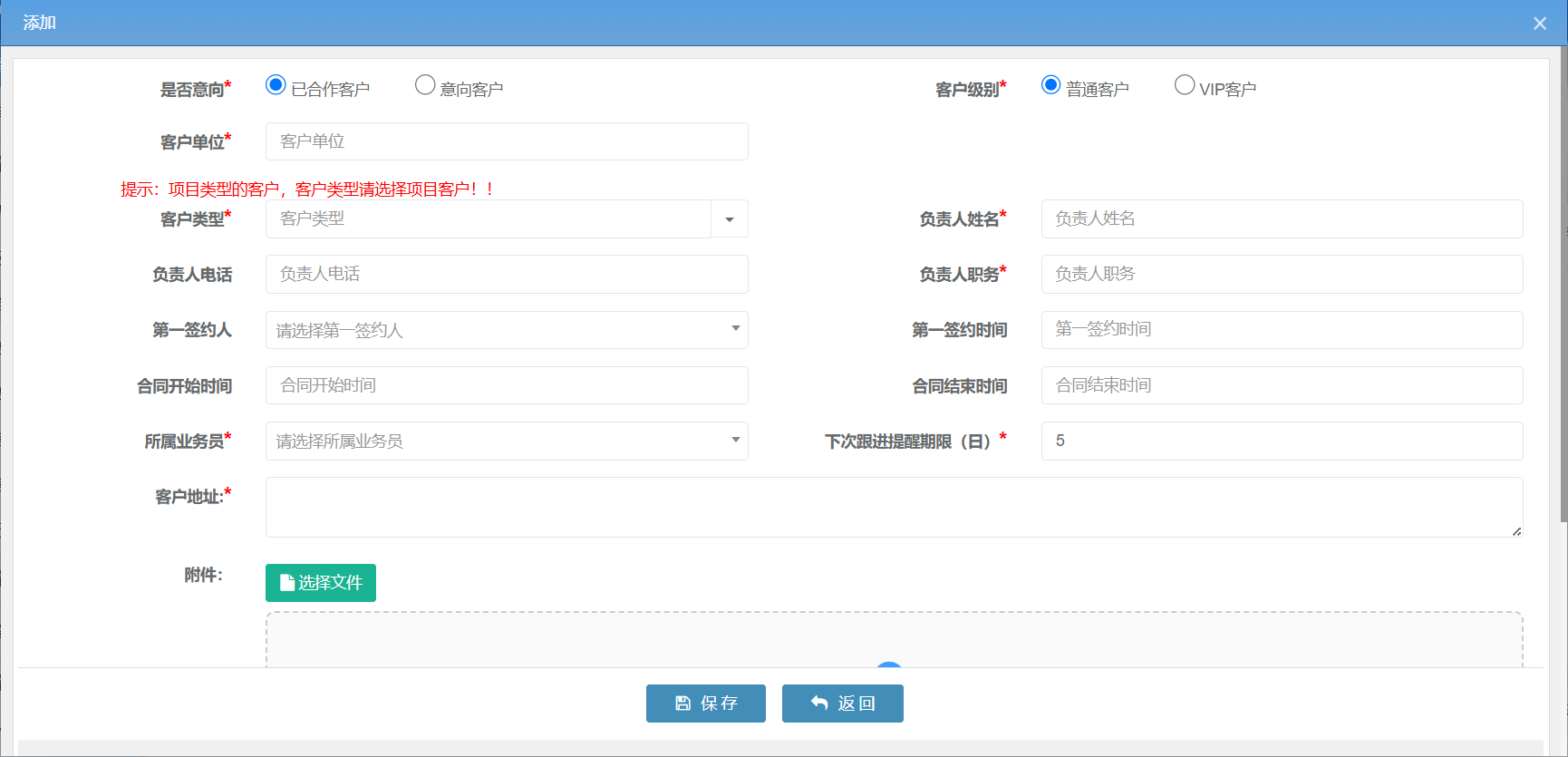Open the 第一签约时间 date field
The width and height of the screenshot is (1568, 757).
pyautogui.click(x=1282, y=330)
